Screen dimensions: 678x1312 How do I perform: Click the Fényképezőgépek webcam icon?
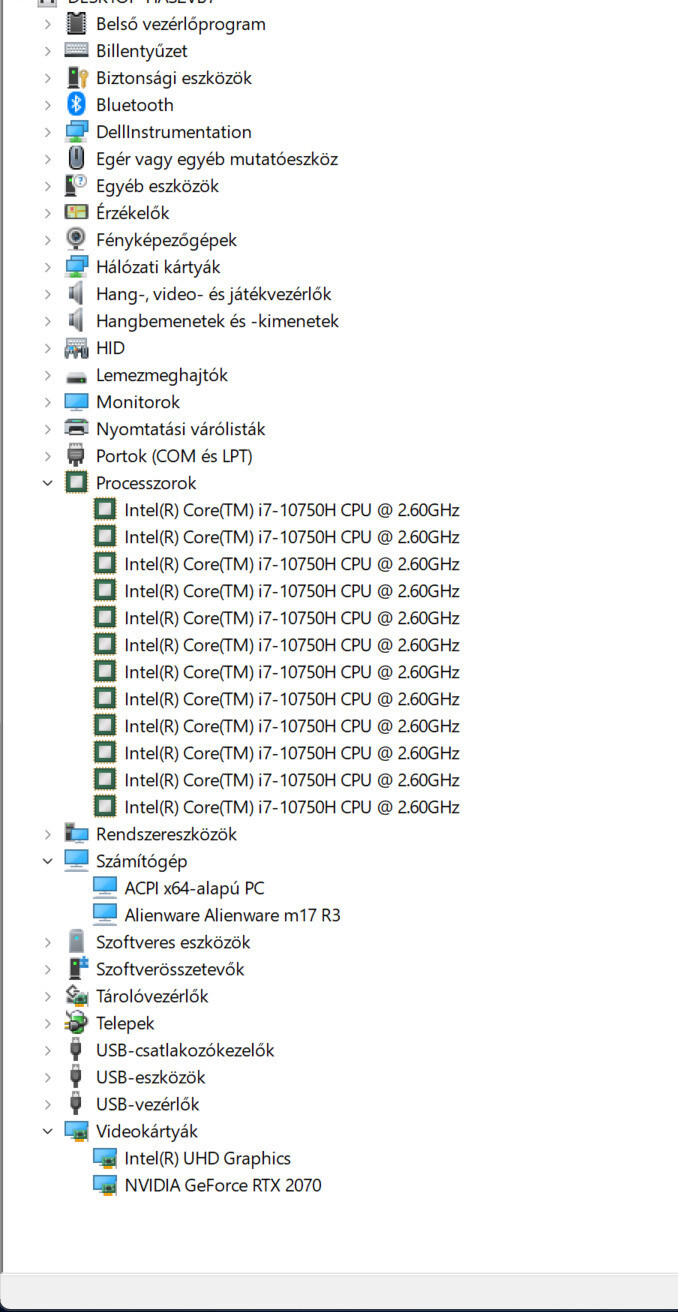pos(77,240)
